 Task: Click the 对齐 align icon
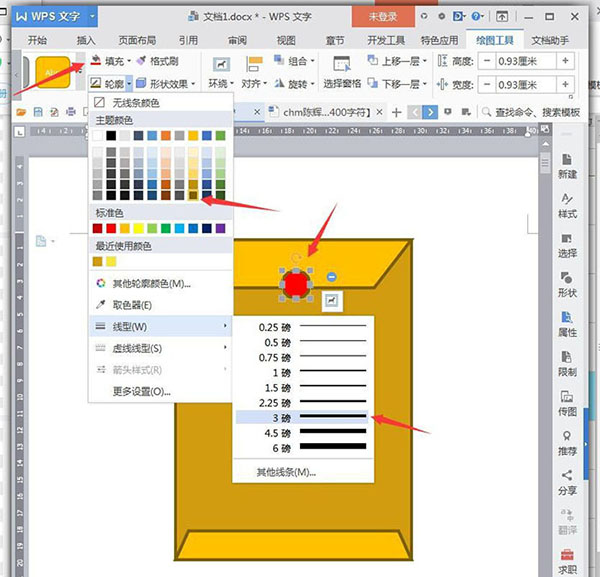[254, 64]
